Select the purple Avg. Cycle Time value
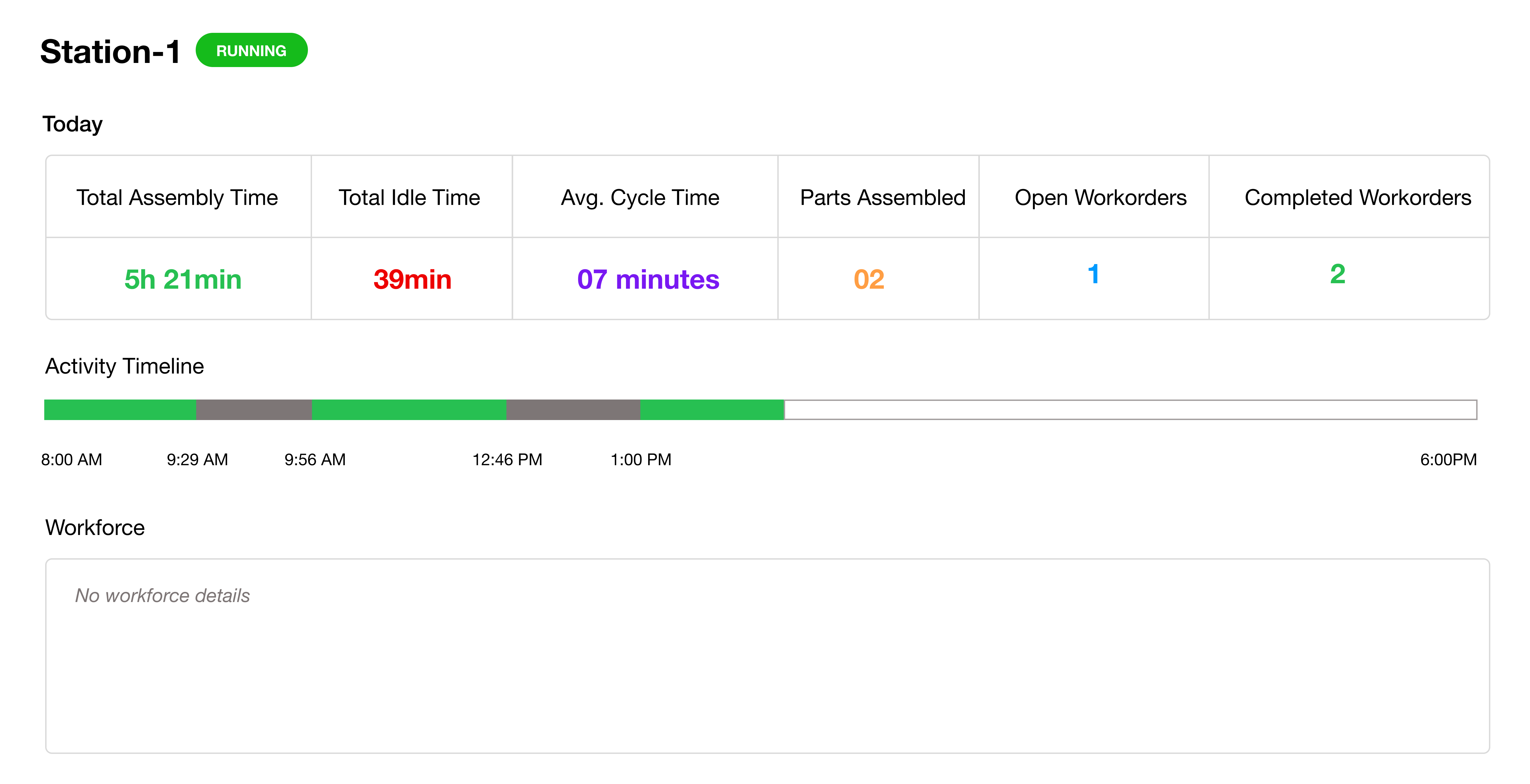 648,279
